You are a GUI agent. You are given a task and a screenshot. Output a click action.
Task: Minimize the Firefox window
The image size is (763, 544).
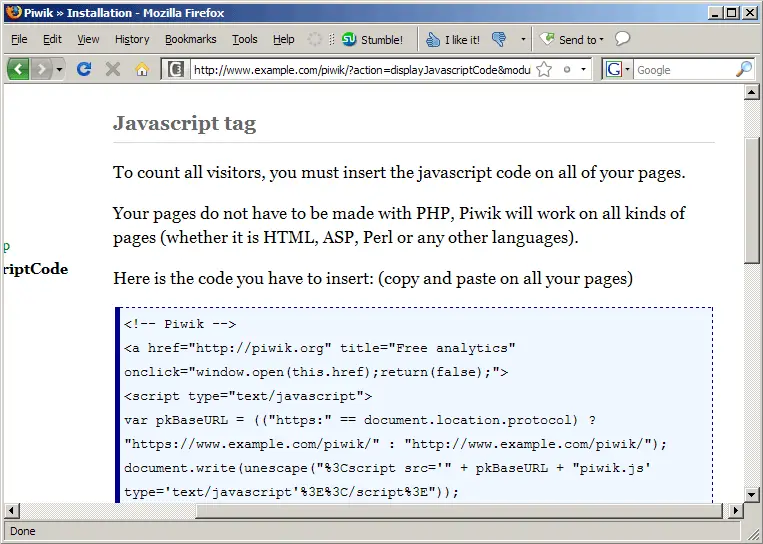(715, 13)
